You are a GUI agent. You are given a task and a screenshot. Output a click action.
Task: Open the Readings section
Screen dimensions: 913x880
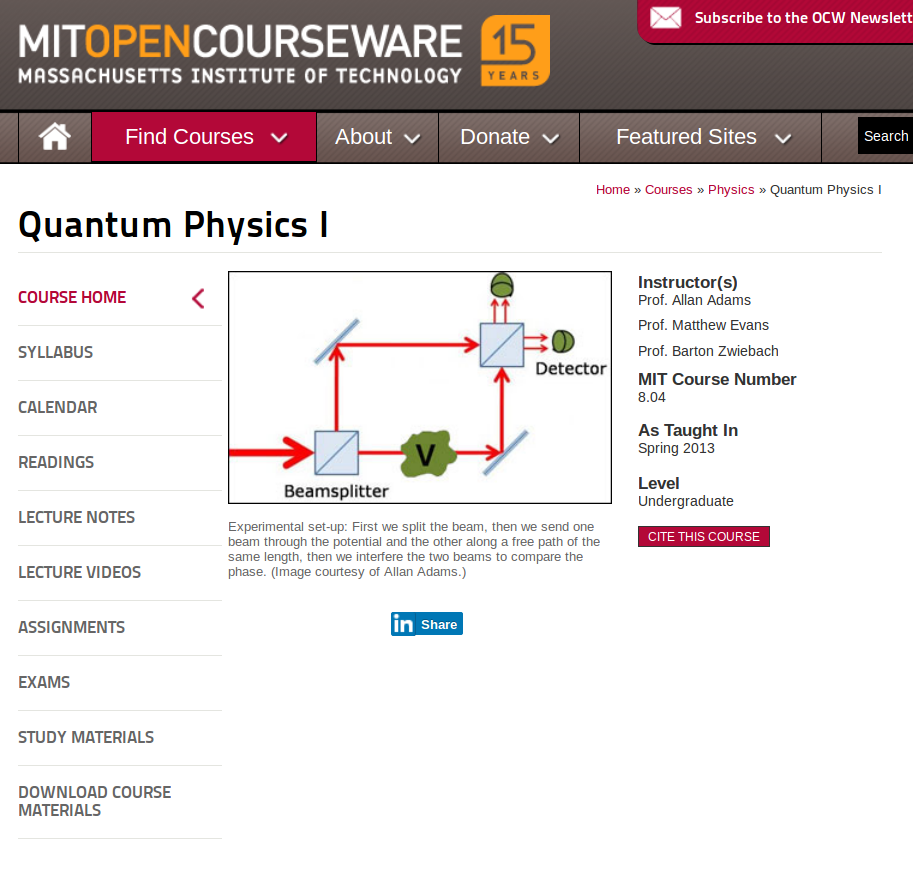(56, 462)
